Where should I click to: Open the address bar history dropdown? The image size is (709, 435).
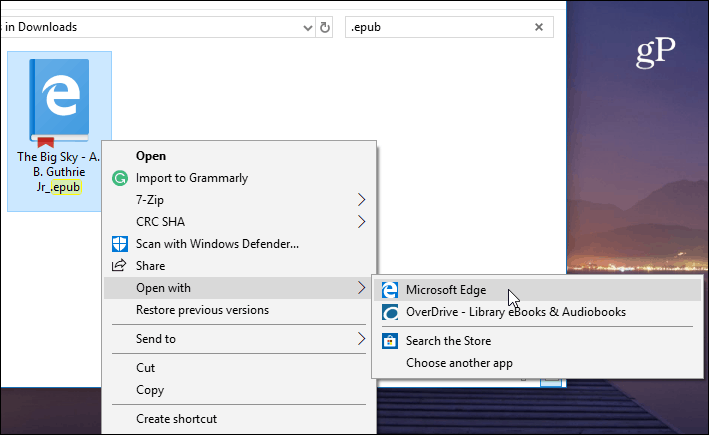[x=307, y=28]
